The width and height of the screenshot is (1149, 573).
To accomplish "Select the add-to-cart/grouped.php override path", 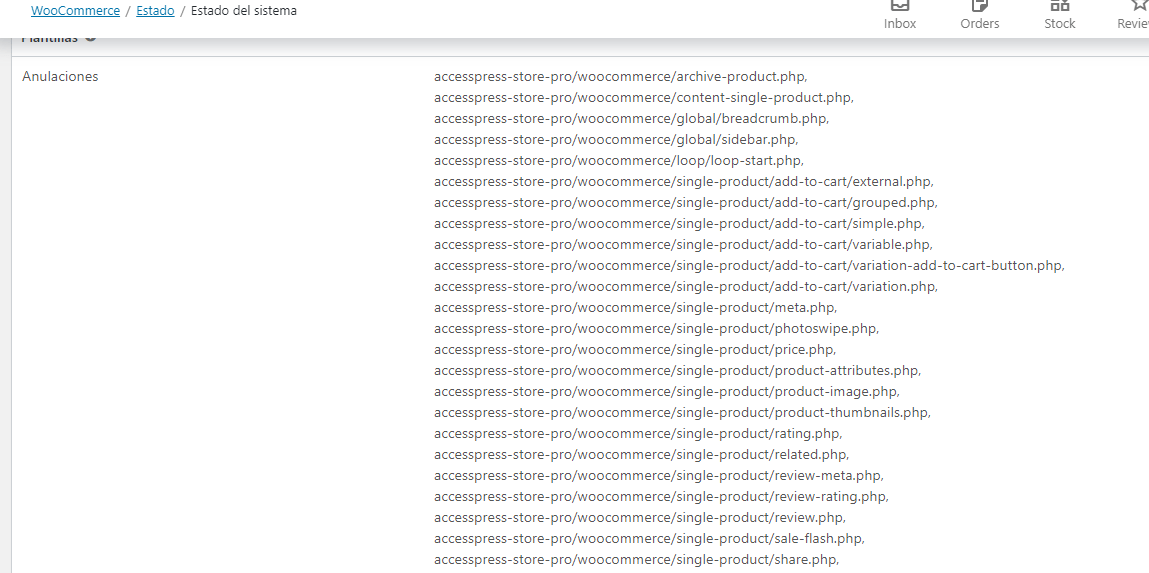I will [686, 202].
